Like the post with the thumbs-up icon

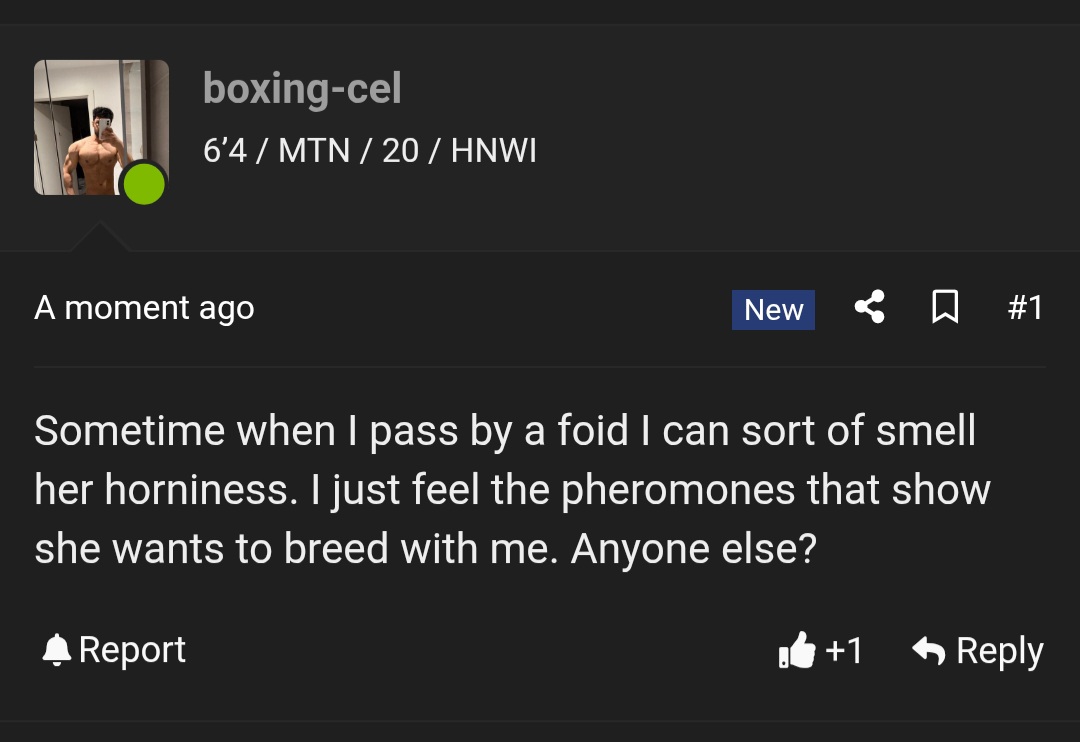(x=797, y=651)
